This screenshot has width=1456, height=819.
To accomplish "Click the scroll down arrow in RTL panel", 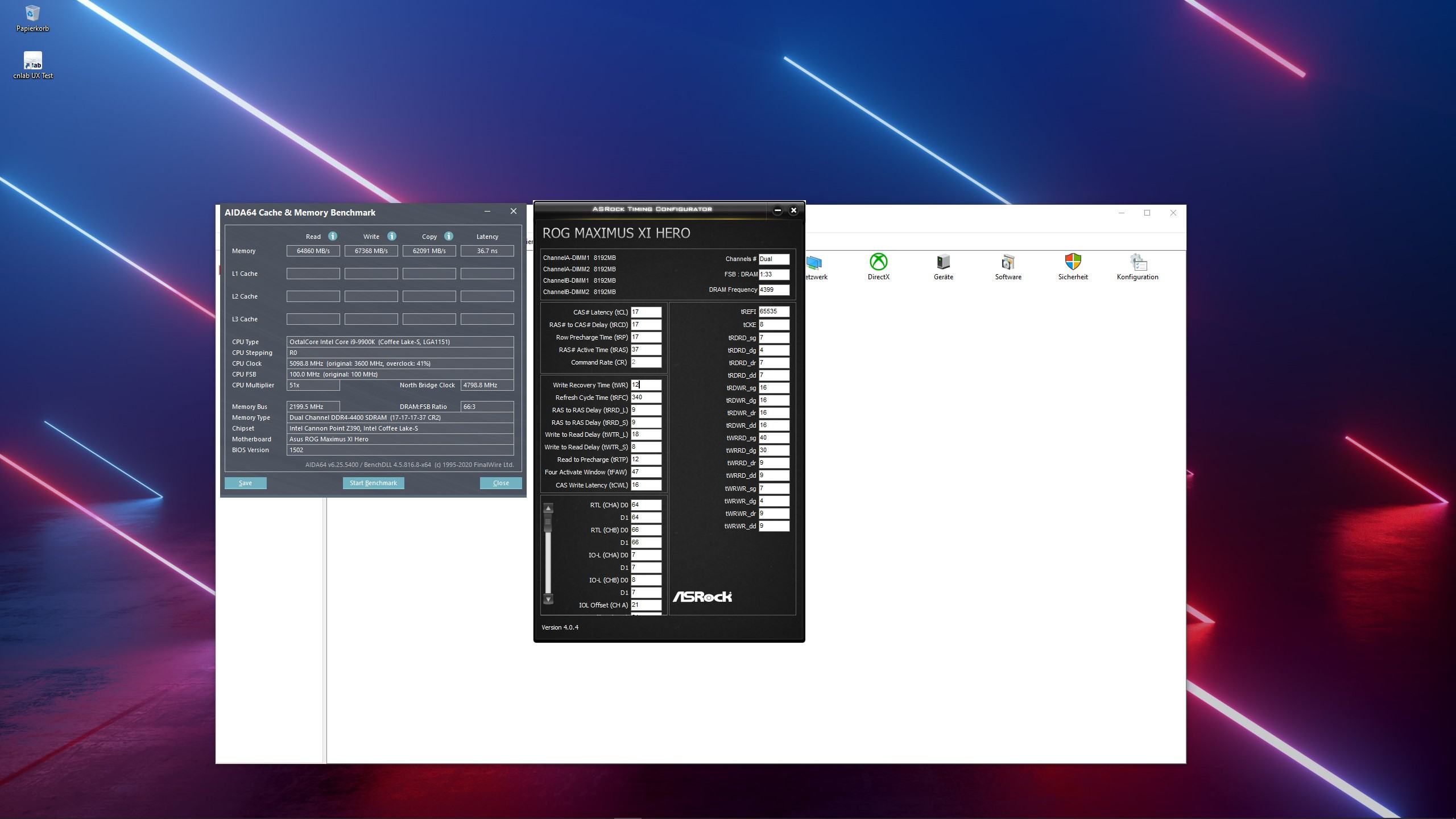I will [x=548, y=599].
